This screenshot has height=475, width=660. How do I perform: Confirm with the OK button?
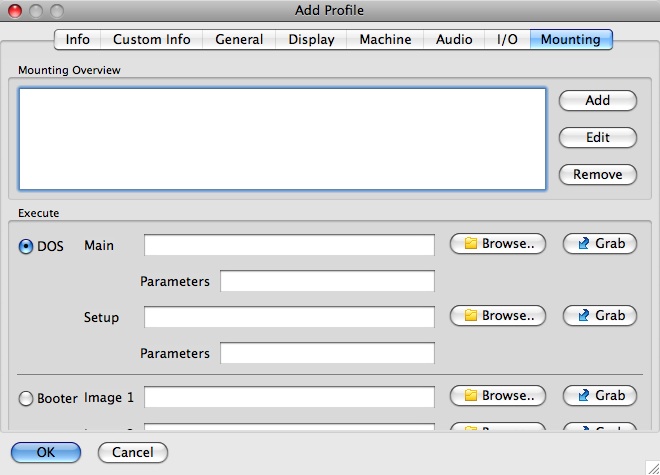coord(46,453)
